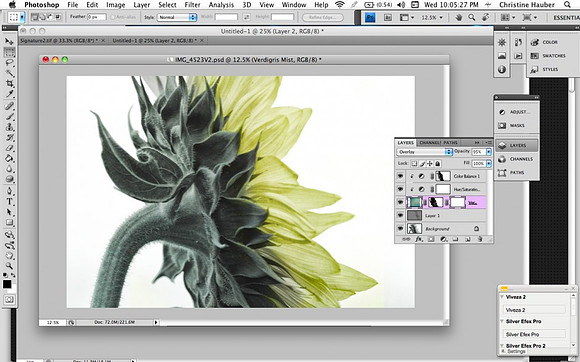Toggle lock position

430,163
